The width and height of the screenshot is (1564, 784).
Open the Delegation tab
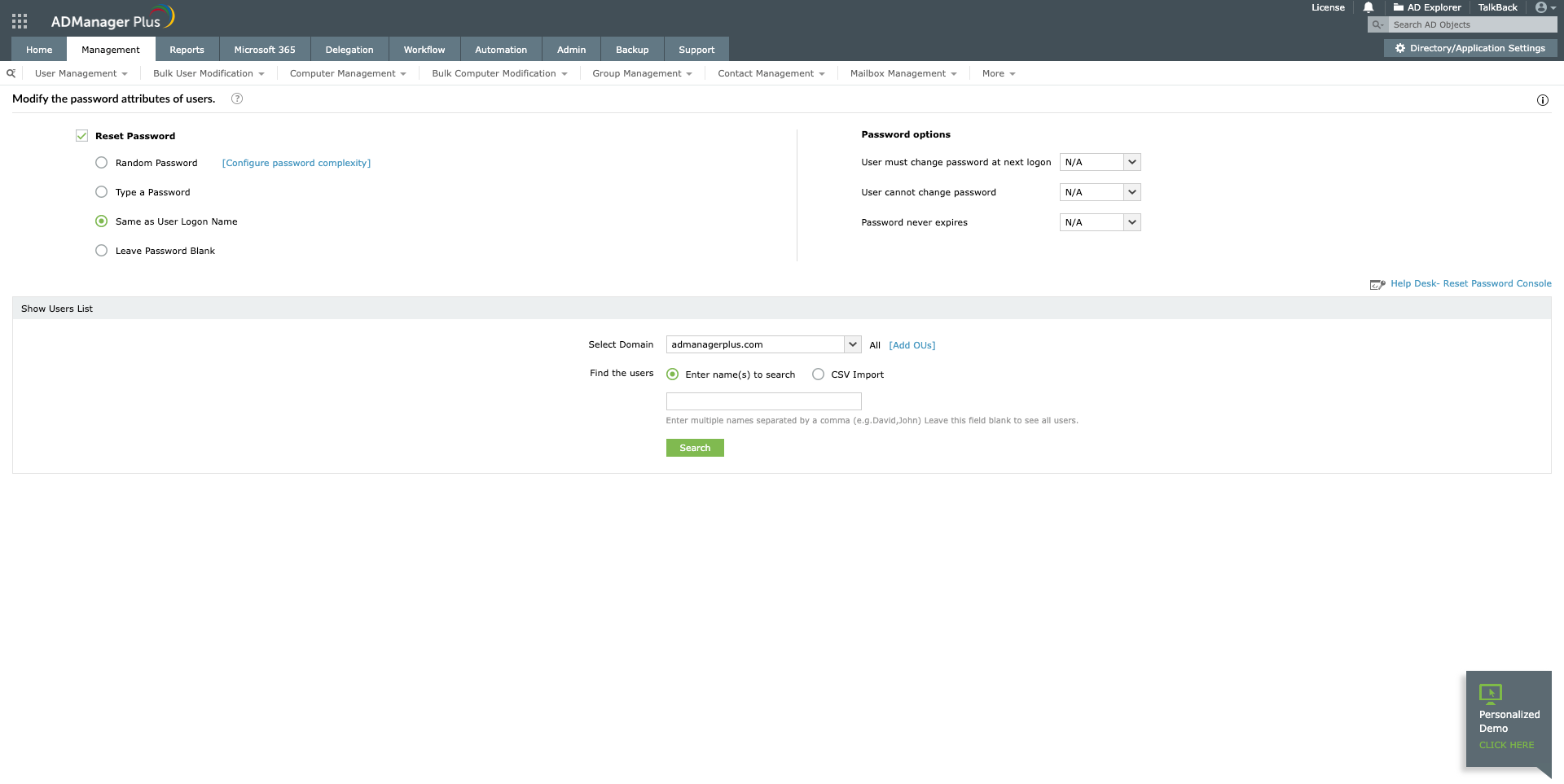click(x=349, y=49)
